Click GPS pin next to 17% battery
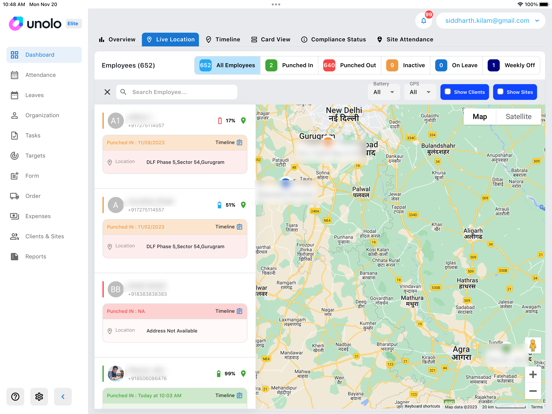Screen dimensions: 552x414 [243, 120]
